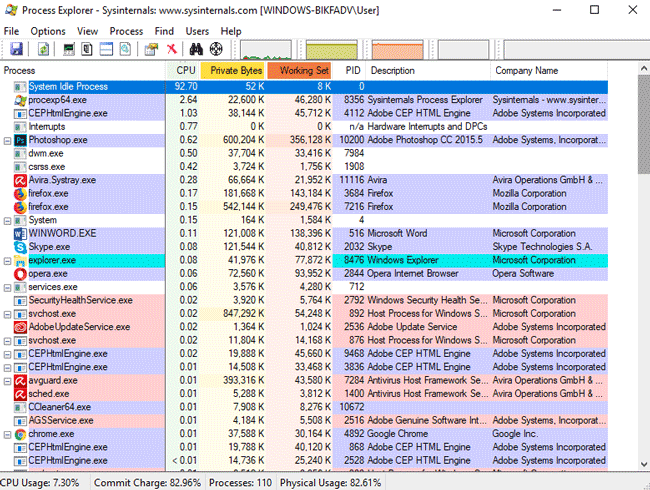Click the orange physical memory graph
The width and height of the screenshot is (650, 490).
pyautogui.click(x=397, y=49)
